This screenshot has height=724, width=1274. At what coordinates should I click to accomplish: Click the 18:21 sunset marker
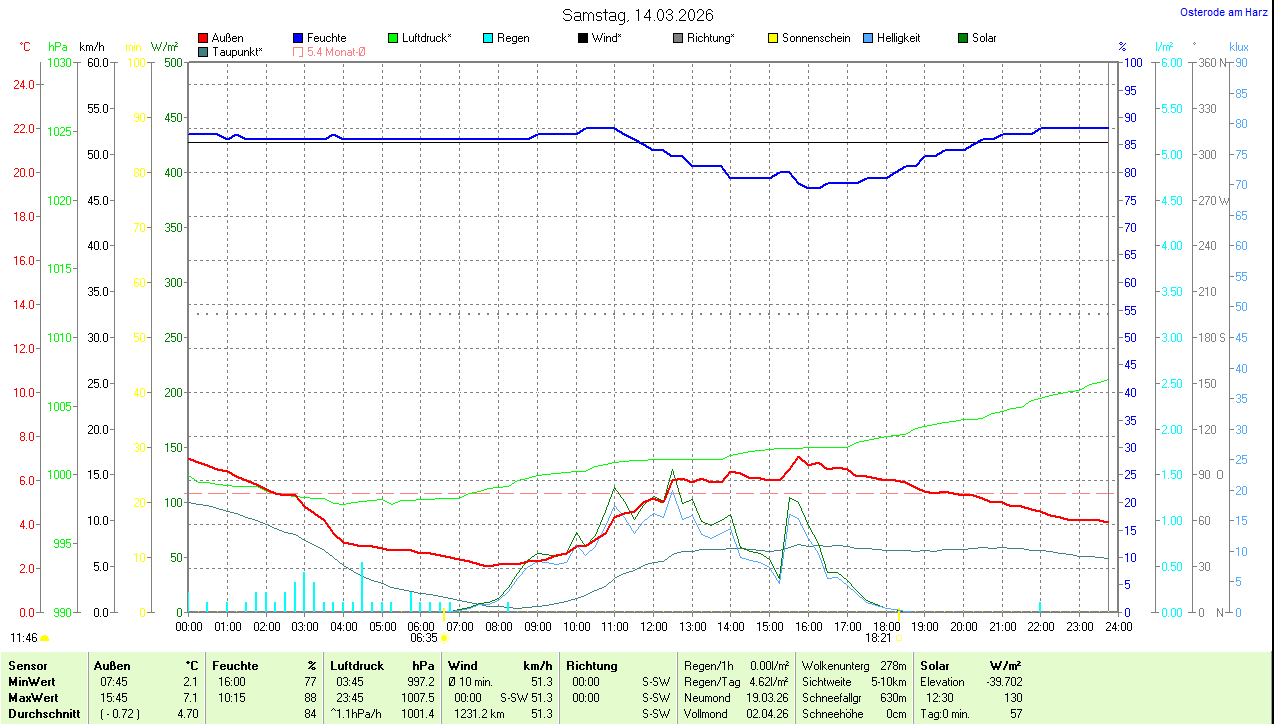pos(878,637)
